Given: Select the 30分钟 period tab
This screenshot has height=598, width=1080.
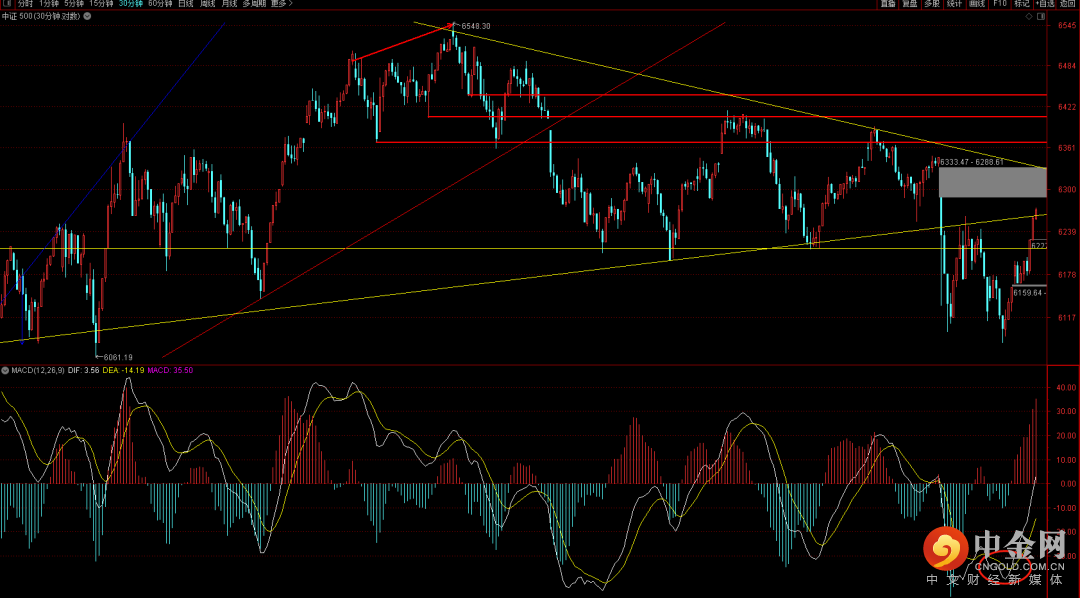Looking at the screenshot, I should pyautogui.click(x=131, y=3).
